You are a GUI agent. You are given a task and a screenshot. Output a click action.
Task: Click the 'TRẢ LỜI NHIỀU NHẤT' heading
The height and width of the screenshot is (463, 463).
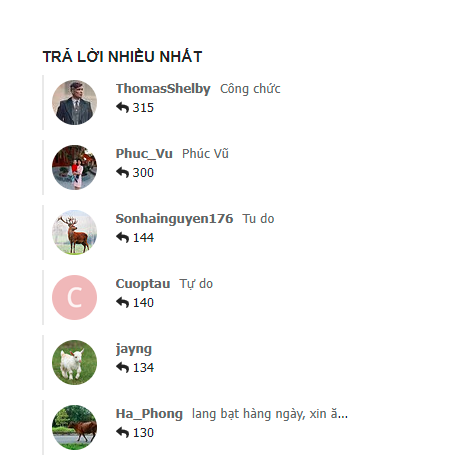coord(122,56)
